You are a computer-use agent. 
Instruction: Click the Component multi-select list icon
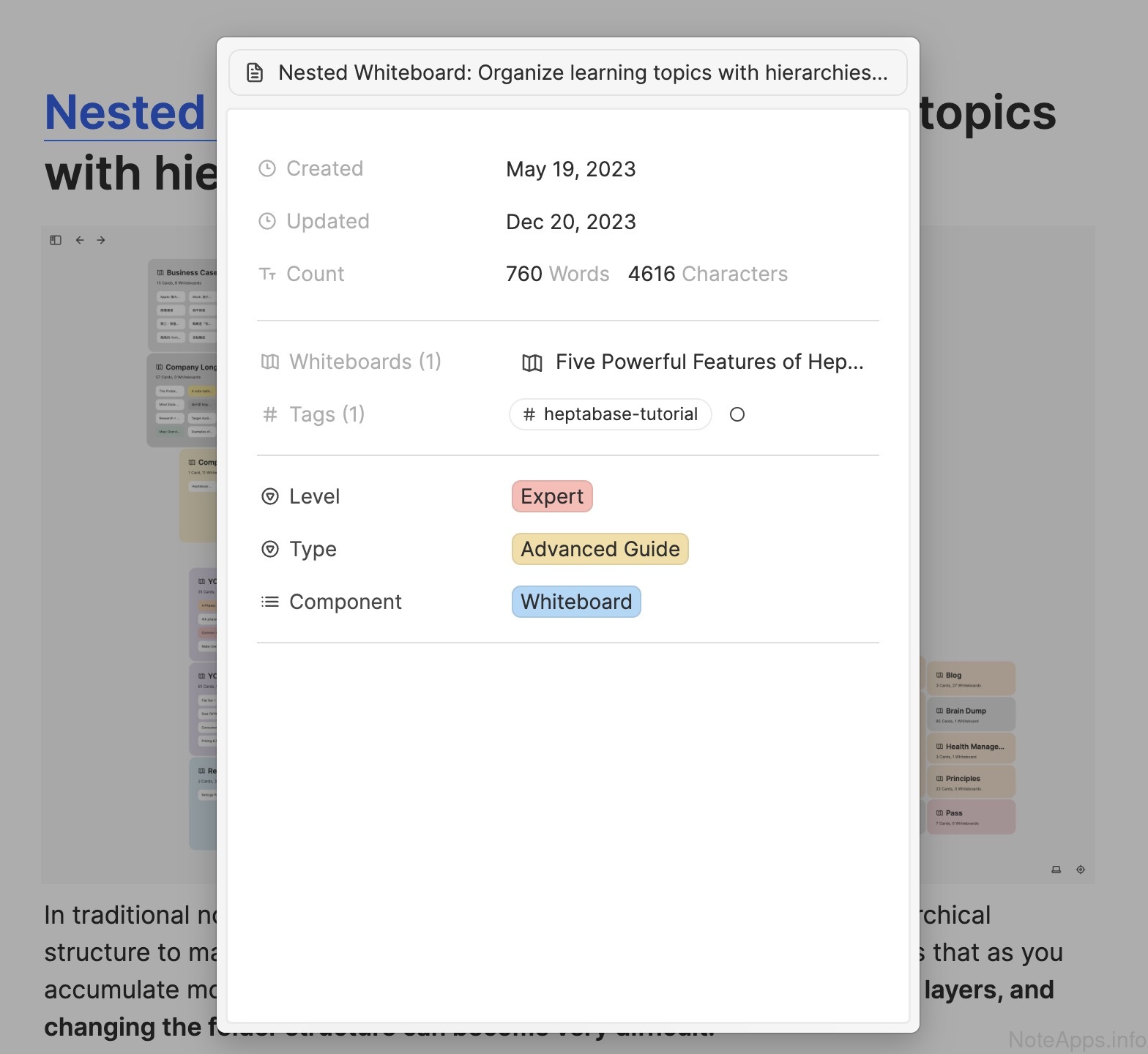pos(270,602)
